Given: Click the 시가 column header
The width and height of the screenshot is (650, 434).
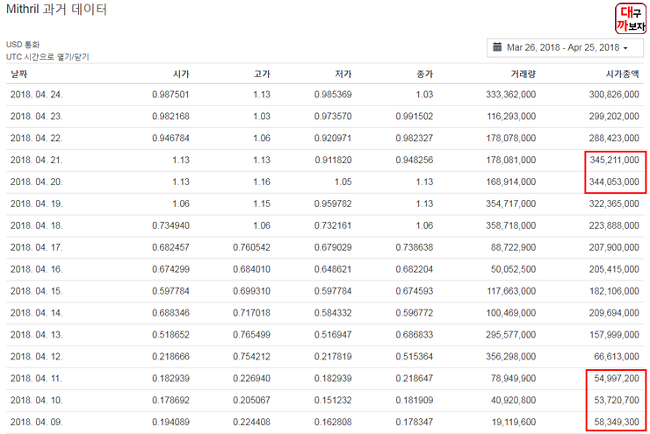Looking at the screenshot, I should pyautogui.click(x=181, y=74).
